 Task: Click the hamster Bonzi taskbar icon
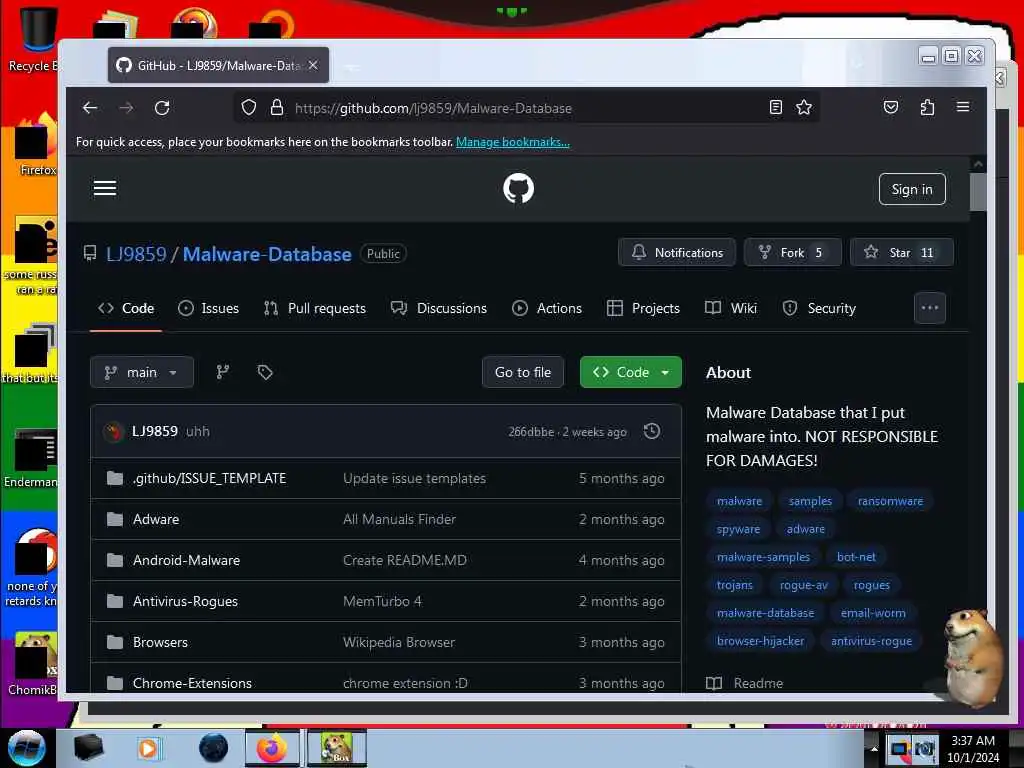pyautogui.click(x=336, y=748)
